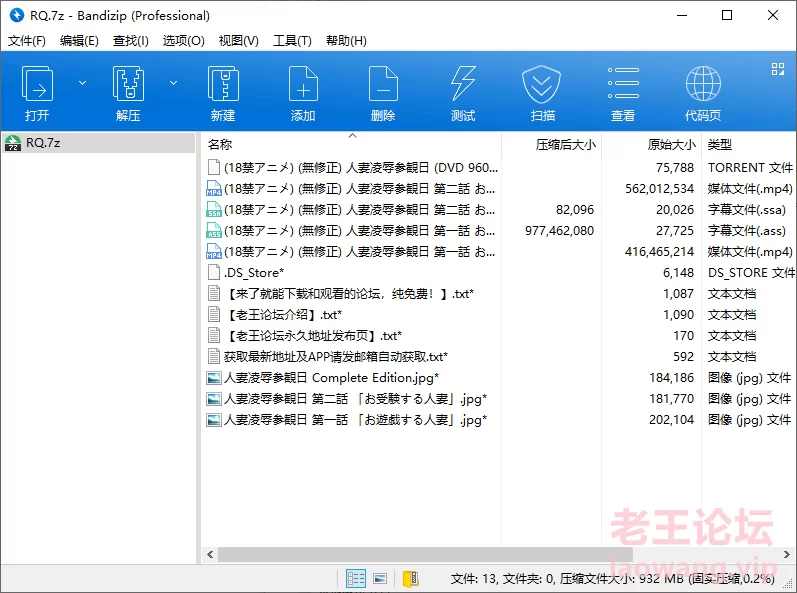
Task: Click image icon of 第二話「お受験する人妻」.jpg*
Action: point(214,399)
